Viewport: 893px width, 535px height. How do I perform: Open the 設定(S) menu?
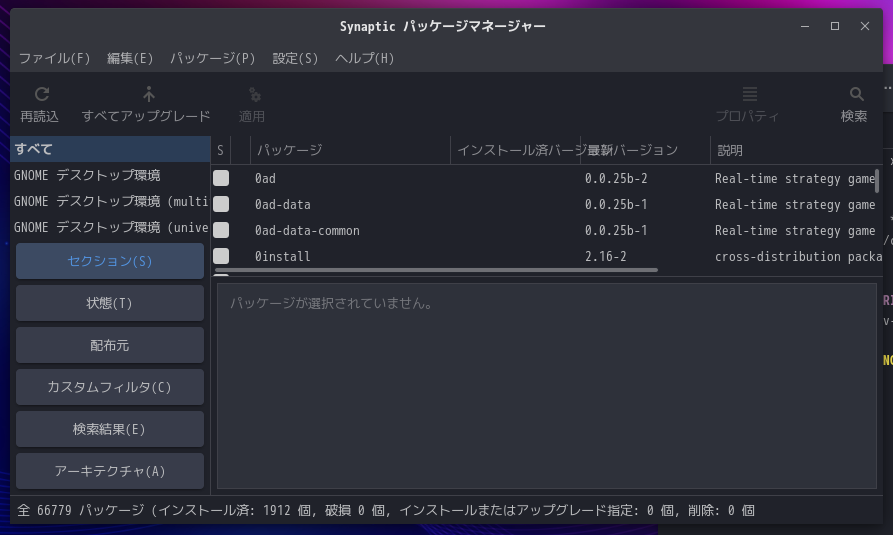click(295, 58)
